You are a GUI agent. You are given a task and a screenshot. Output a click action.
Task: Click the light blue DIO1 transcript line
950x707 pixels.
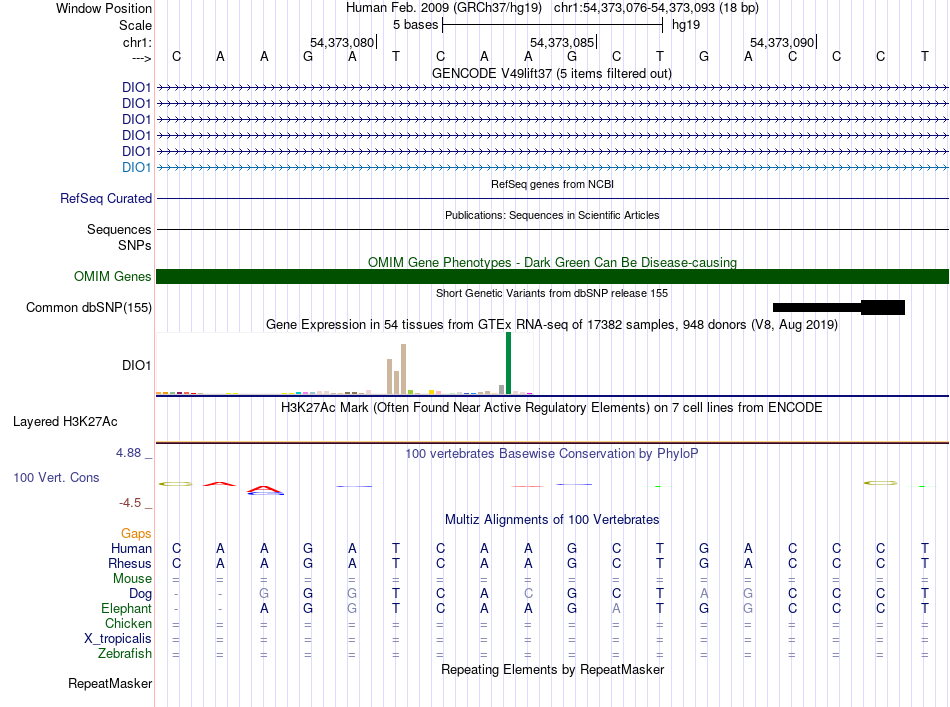pos(552,167)
